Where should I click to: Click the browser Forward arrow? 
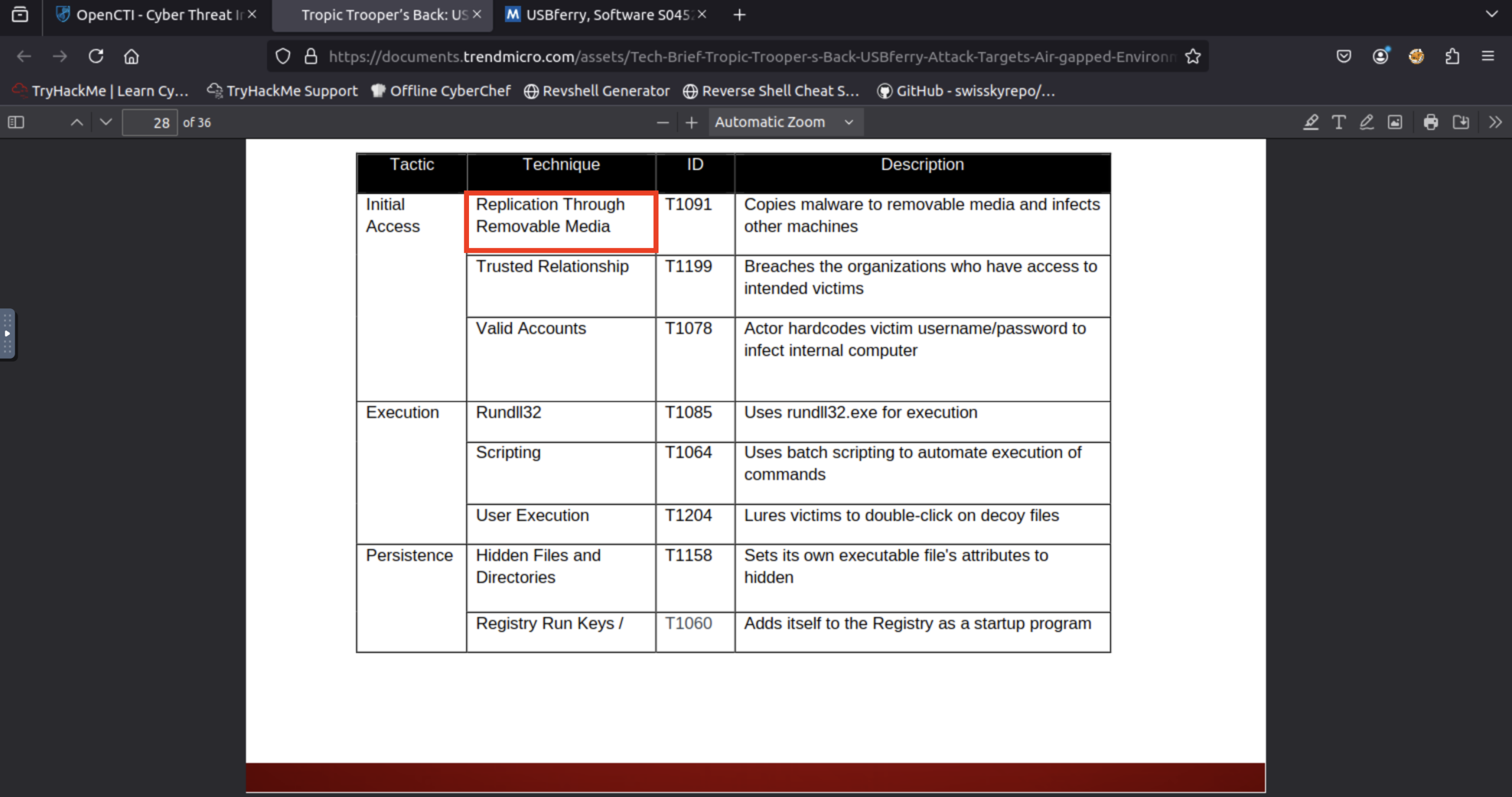[x=60, y=56]
